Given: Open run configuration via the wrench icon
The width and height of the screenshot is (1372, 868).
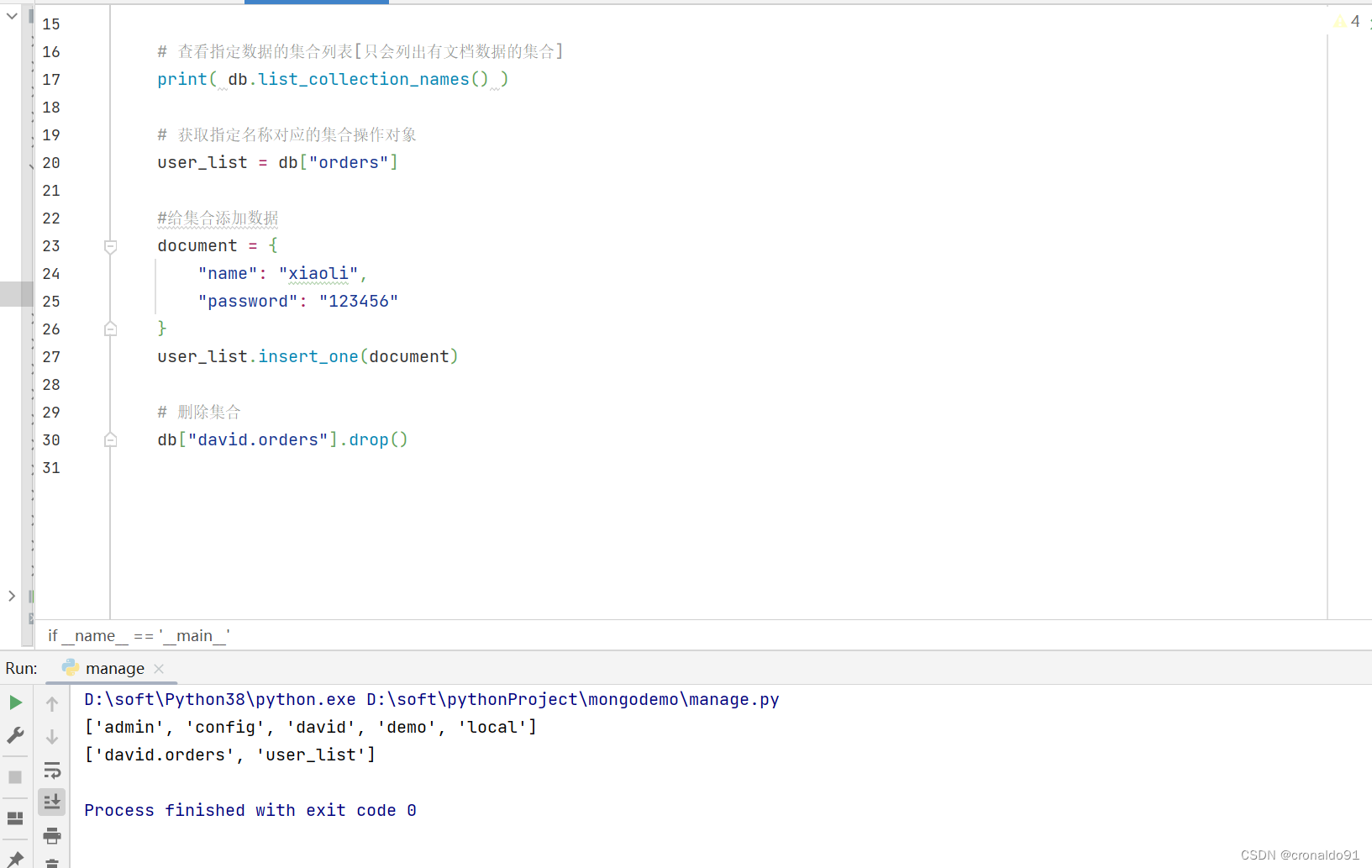Looking at the screenshot, I should (x=15, y=736).
